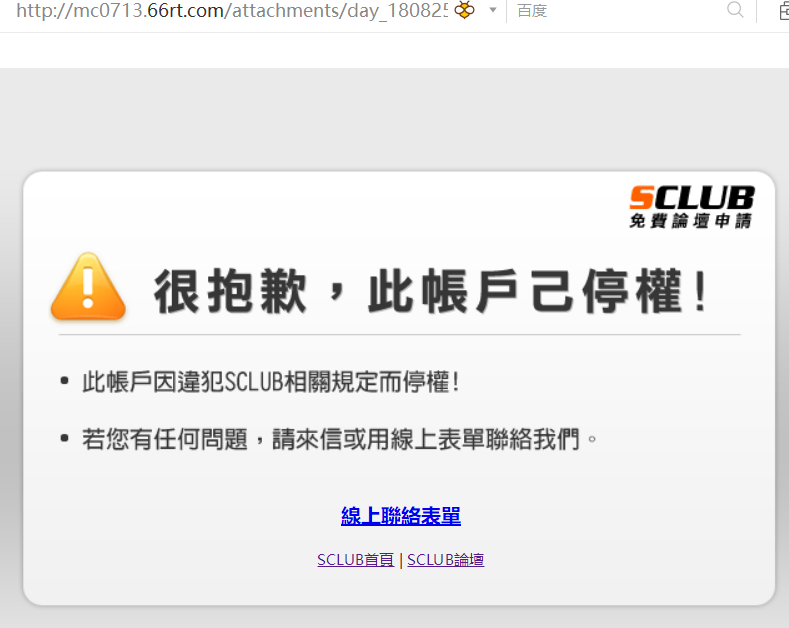Click the 很抱歉，此帳戶已停權 heading
Image resolution: width=789 pixels, height=628 pixels.
point(432,291)
